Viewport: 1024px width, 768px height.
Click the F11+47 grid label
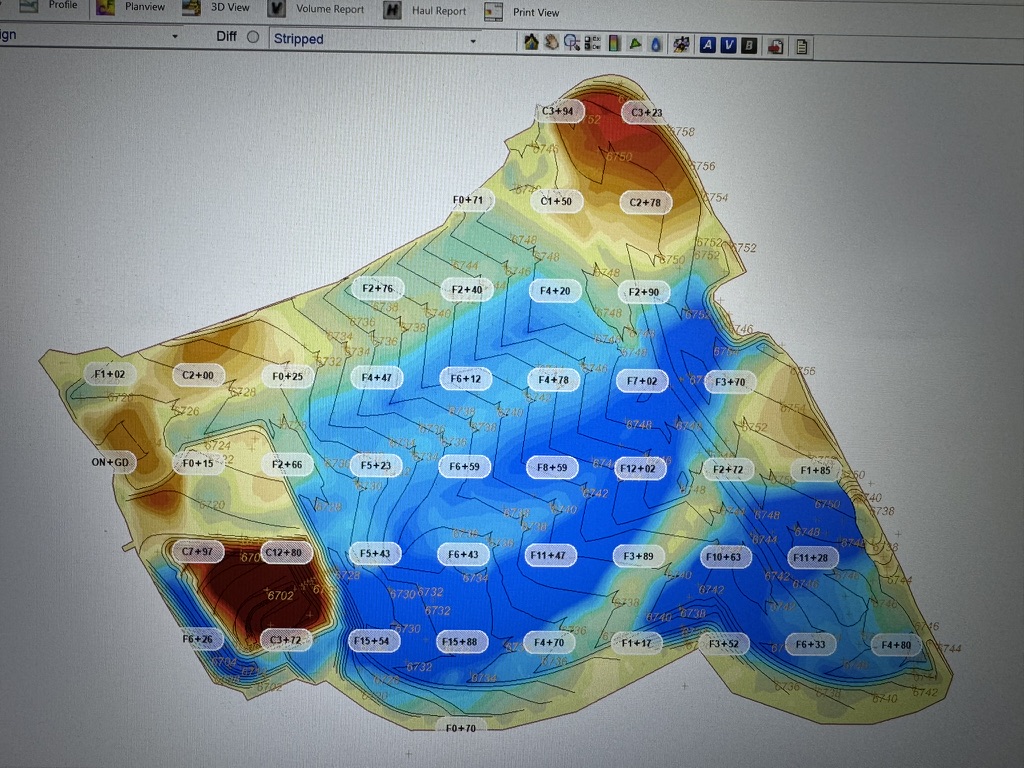548,556
